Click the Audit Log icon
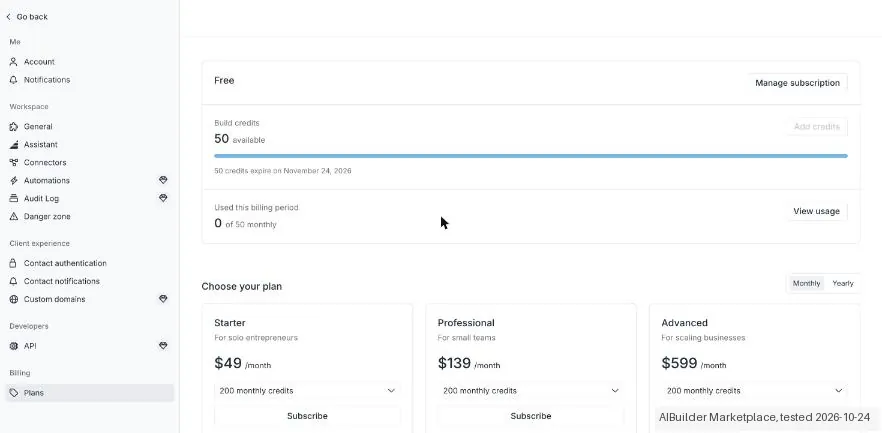Image resolution: width=882 pixels, height=433 pixels. pyautogui.click(x=14, y=199)
